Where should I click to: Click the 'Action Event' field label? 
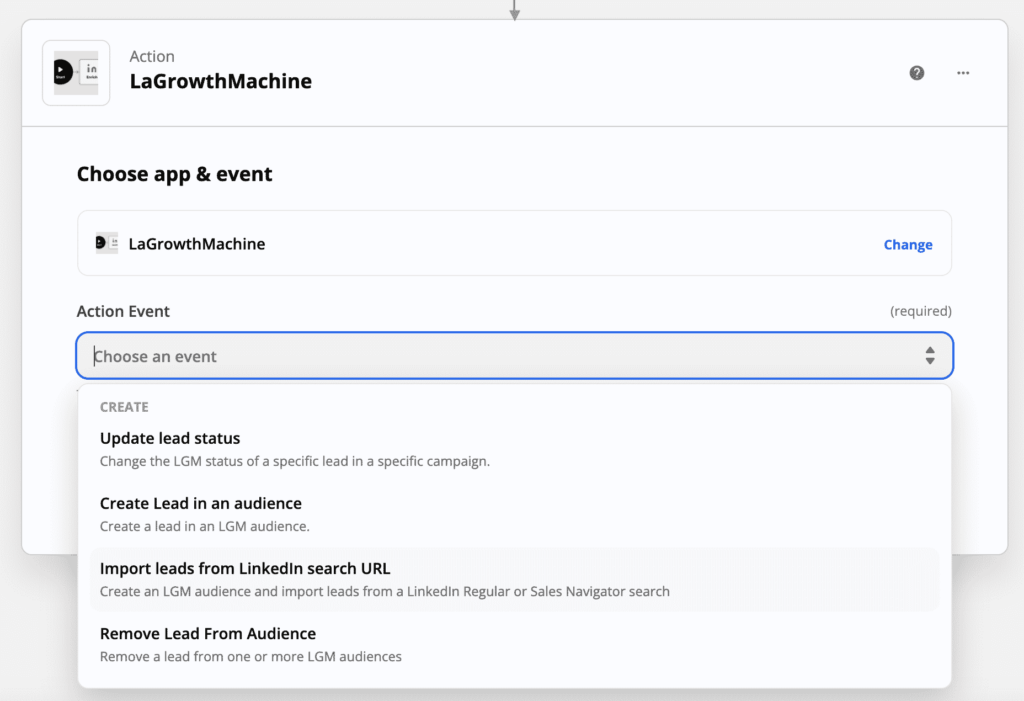coord(123,311)
